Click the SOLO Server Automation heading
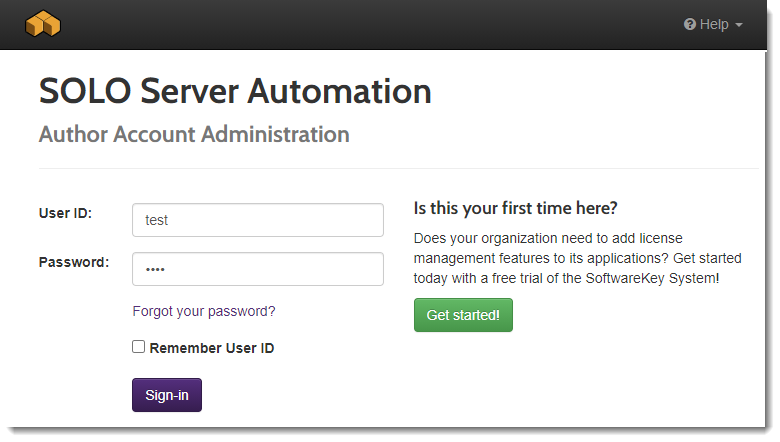 [235, 91]
